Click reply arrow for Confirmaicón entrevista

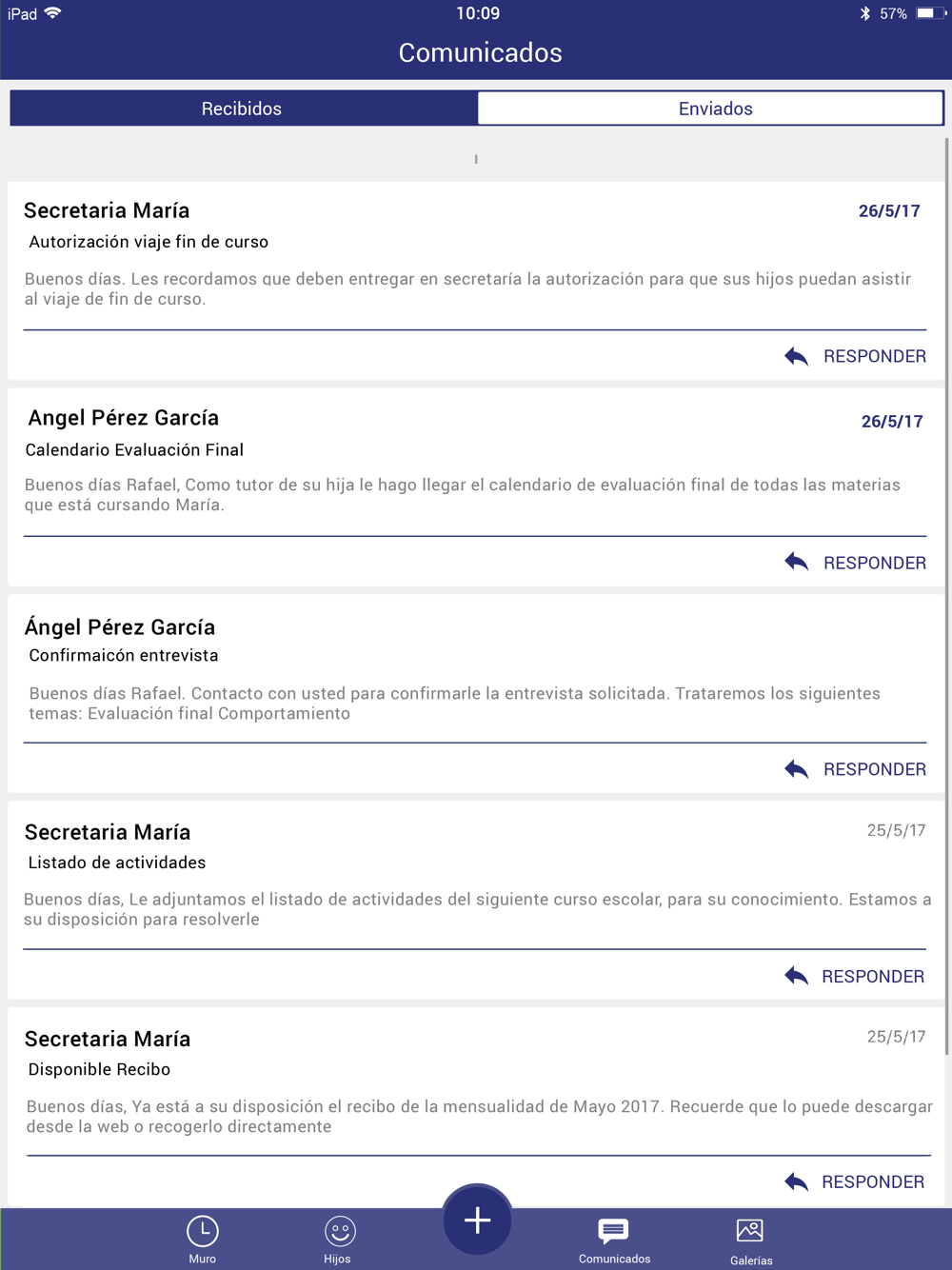tap(797, 768)
